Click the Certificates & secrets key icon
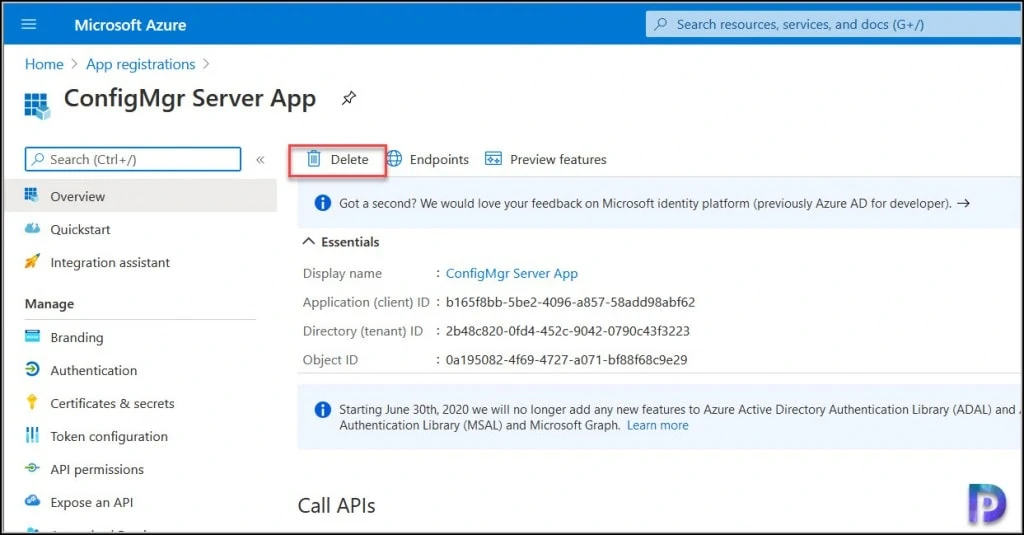Image resolution: width=1024 pixels, height=535 pixels. pyautogui.click(x=31, y=402)
